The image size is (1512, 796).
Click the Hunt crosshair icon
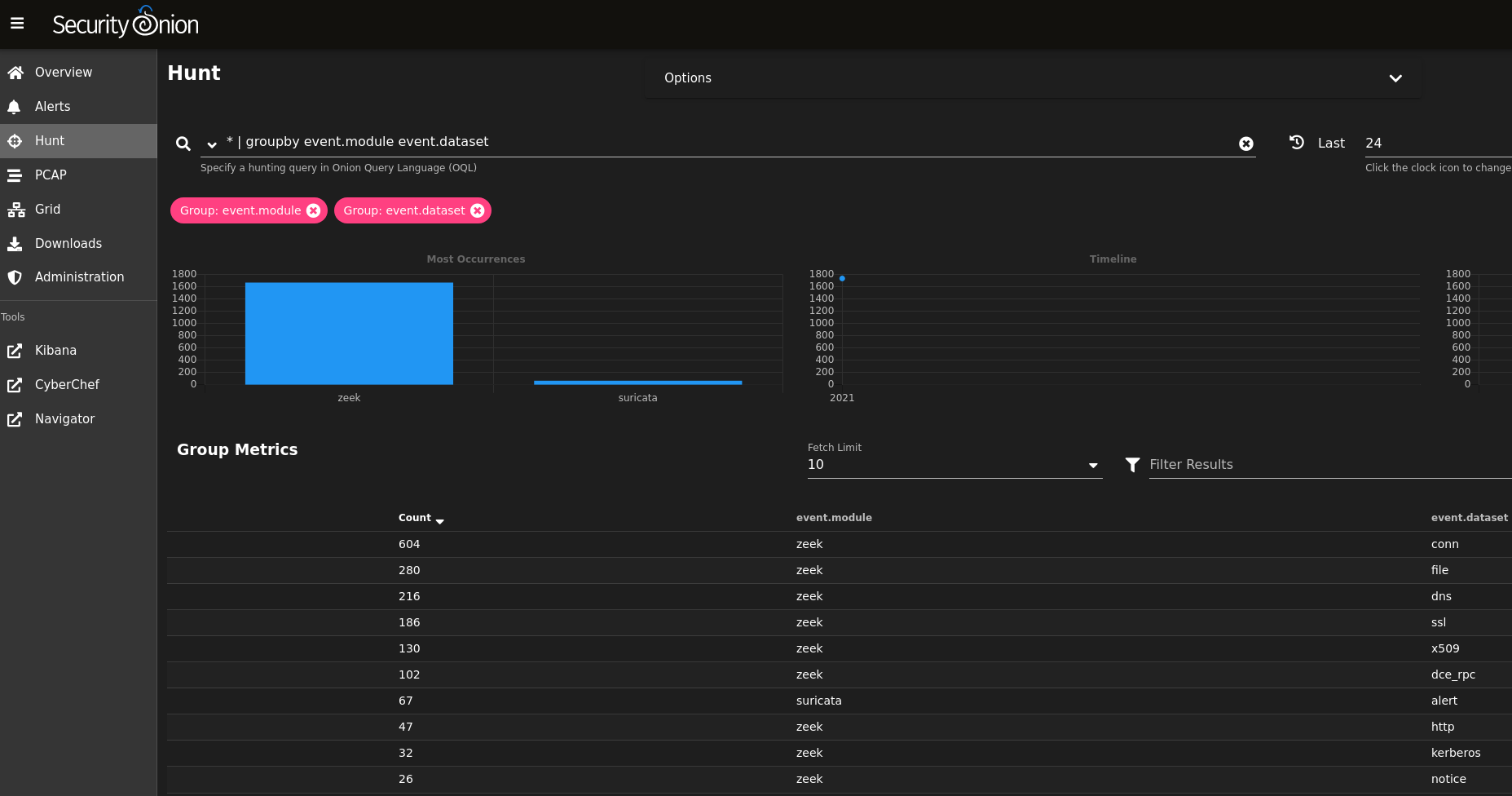tap(15, 141)
